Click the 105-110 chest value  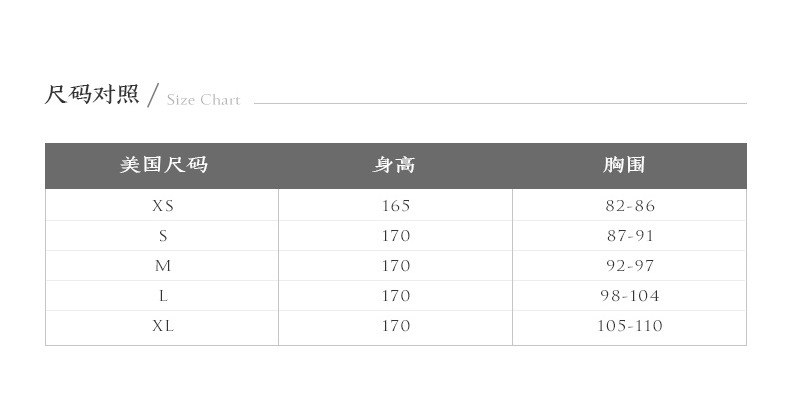point(630,326)
